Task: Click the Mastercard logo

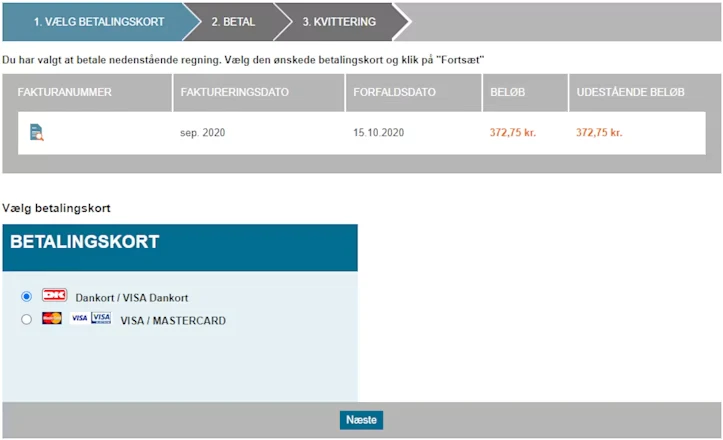Action: [x=52, y=319]
